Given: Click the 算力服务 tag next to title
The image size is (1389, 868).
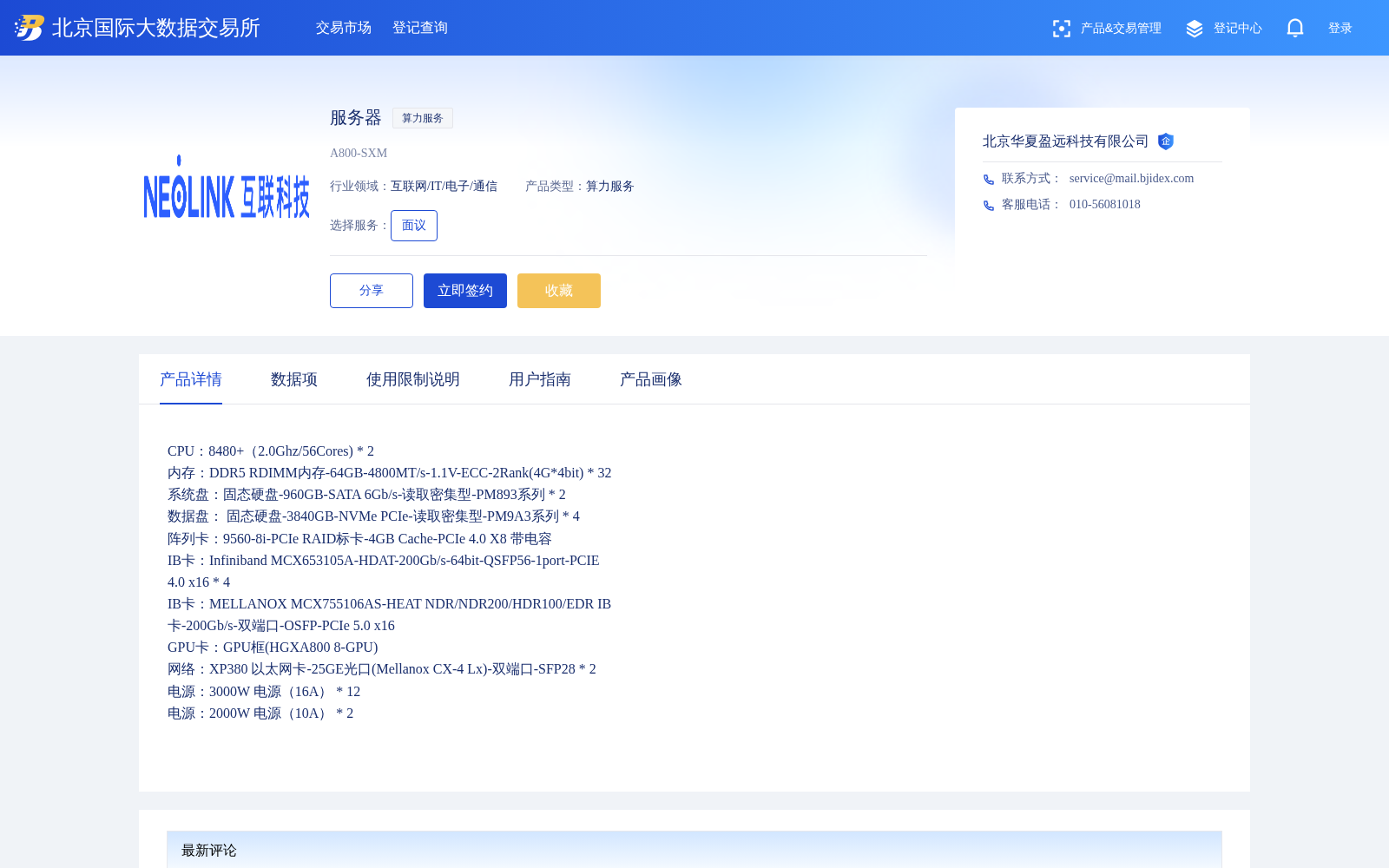Looking at the screenshot, I should (423, 118).
